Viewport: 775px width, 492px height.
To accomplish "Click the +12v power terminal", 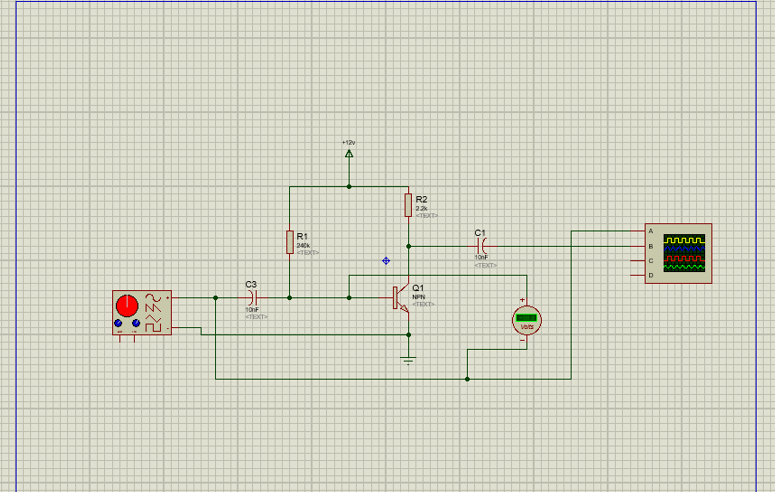I will pyautogui.click(x=349, y=154).
